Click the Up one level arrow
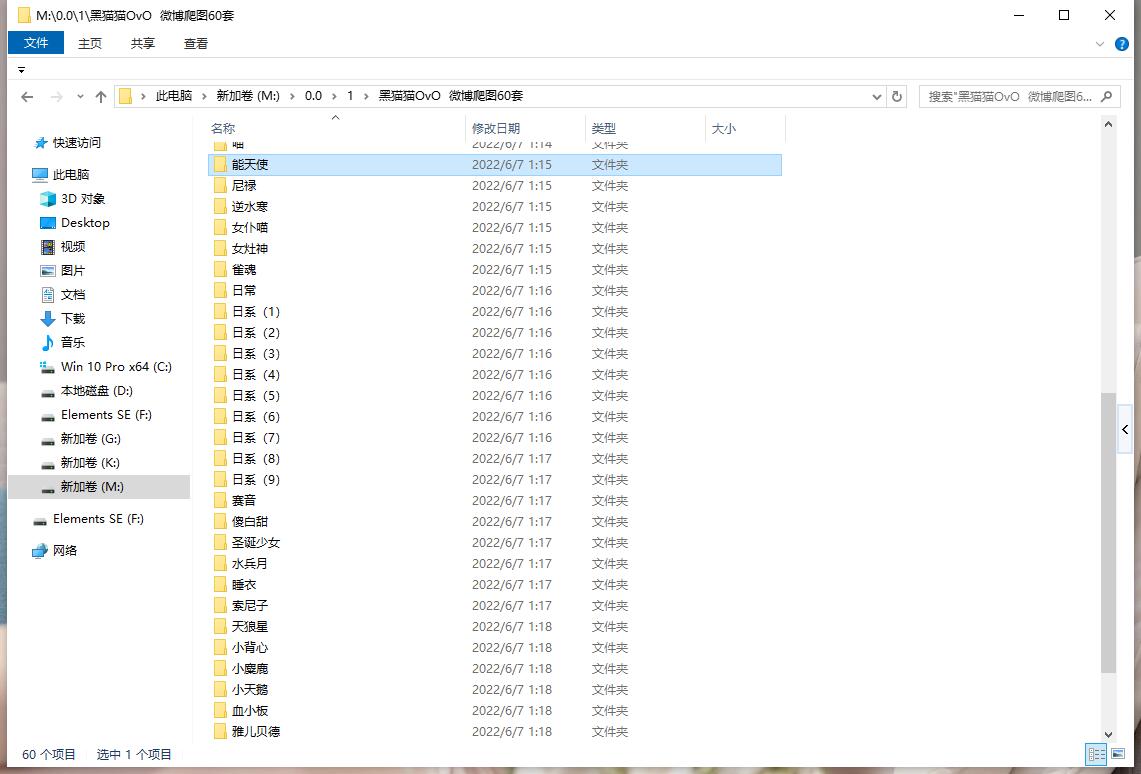 (100, 97)
